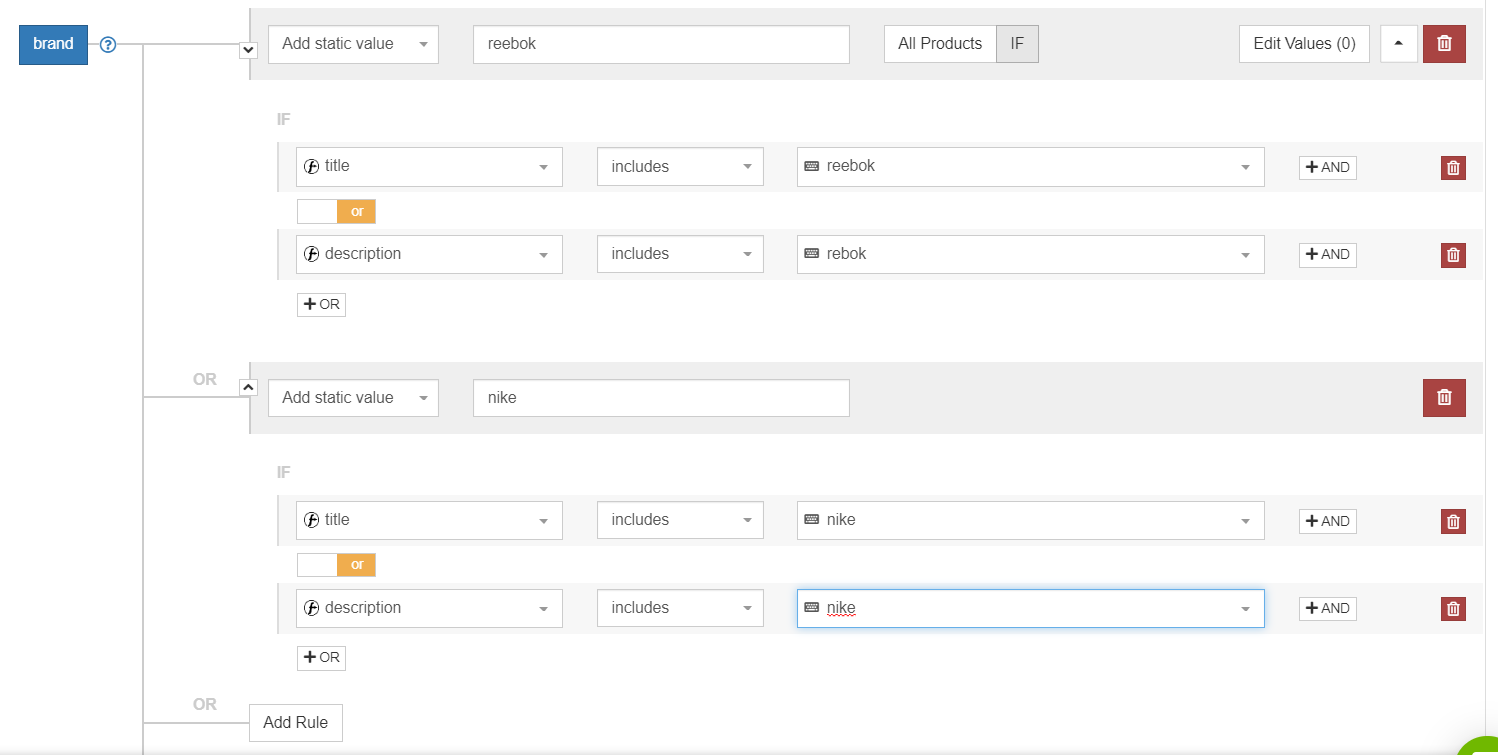The height and width of the screenshot is (755, 1498).
Task: Open the title field dropdown in nike rule
Action: (429, 520)
